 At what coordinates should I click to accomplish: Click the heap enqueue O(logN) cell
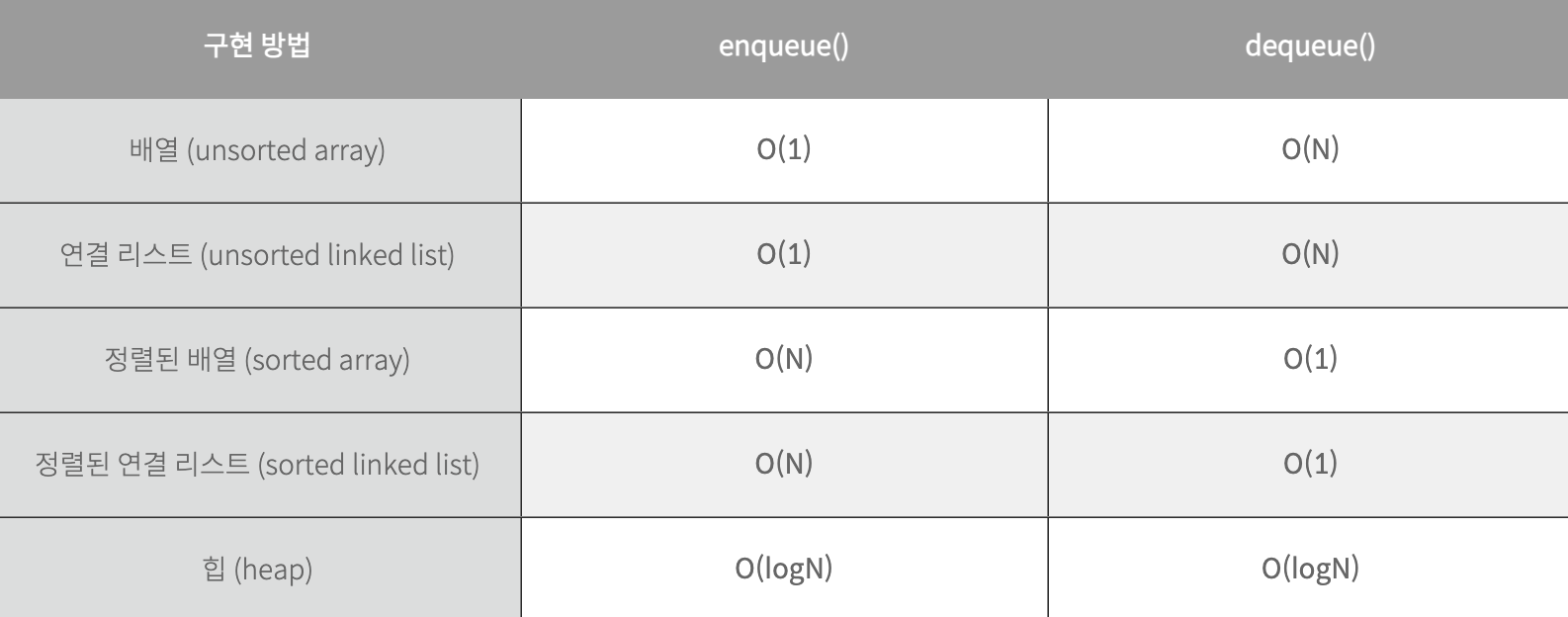pyautogui.click(x=784, y=568)
